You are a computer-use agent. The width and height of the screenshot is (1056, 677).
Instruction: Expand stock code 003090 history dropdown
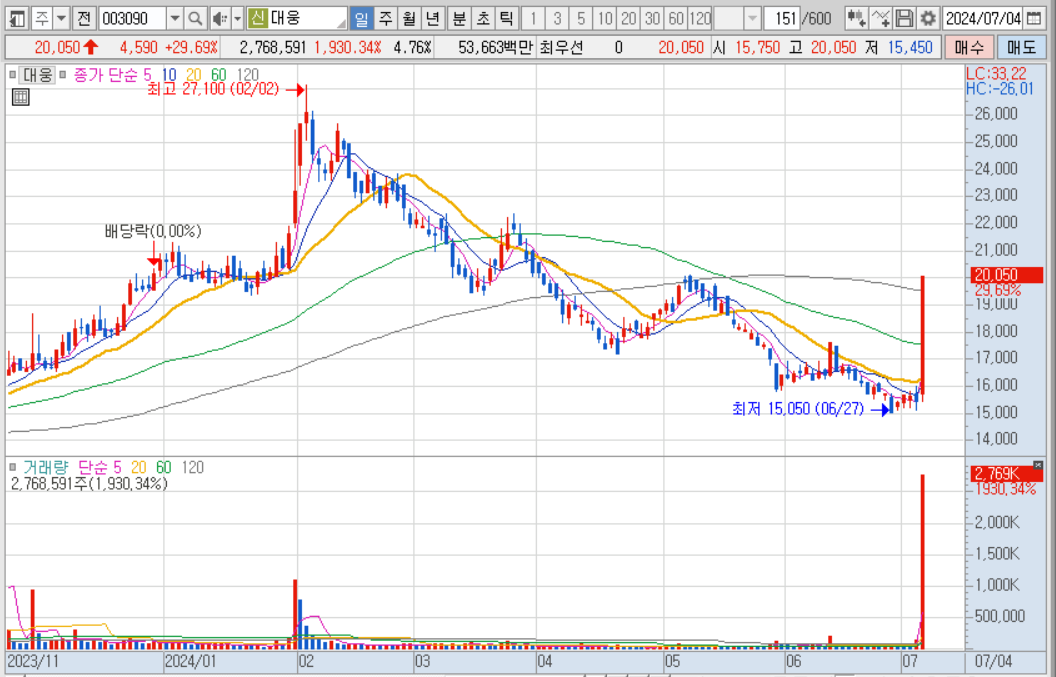pyautogui.click(x=175, y=18)
